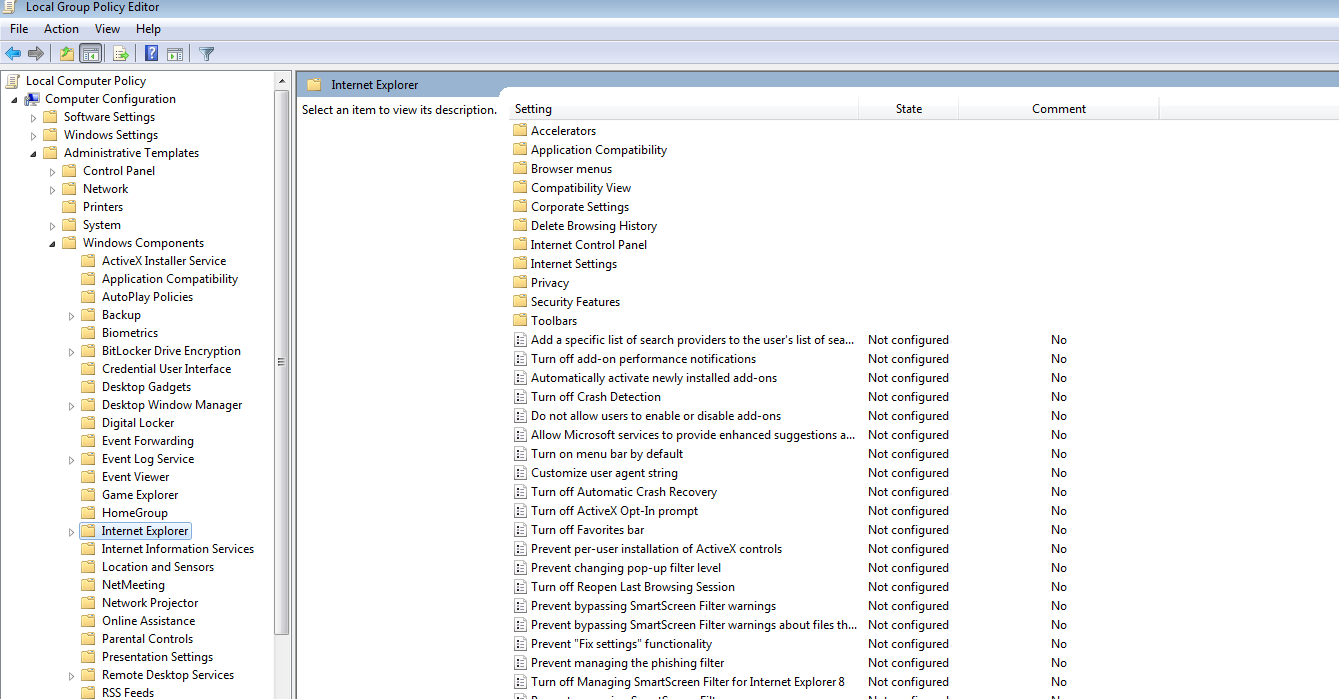The image size is (1339, 699).
Task: Select Turn off Reopen Last Browsing Session
Action: 633,587
